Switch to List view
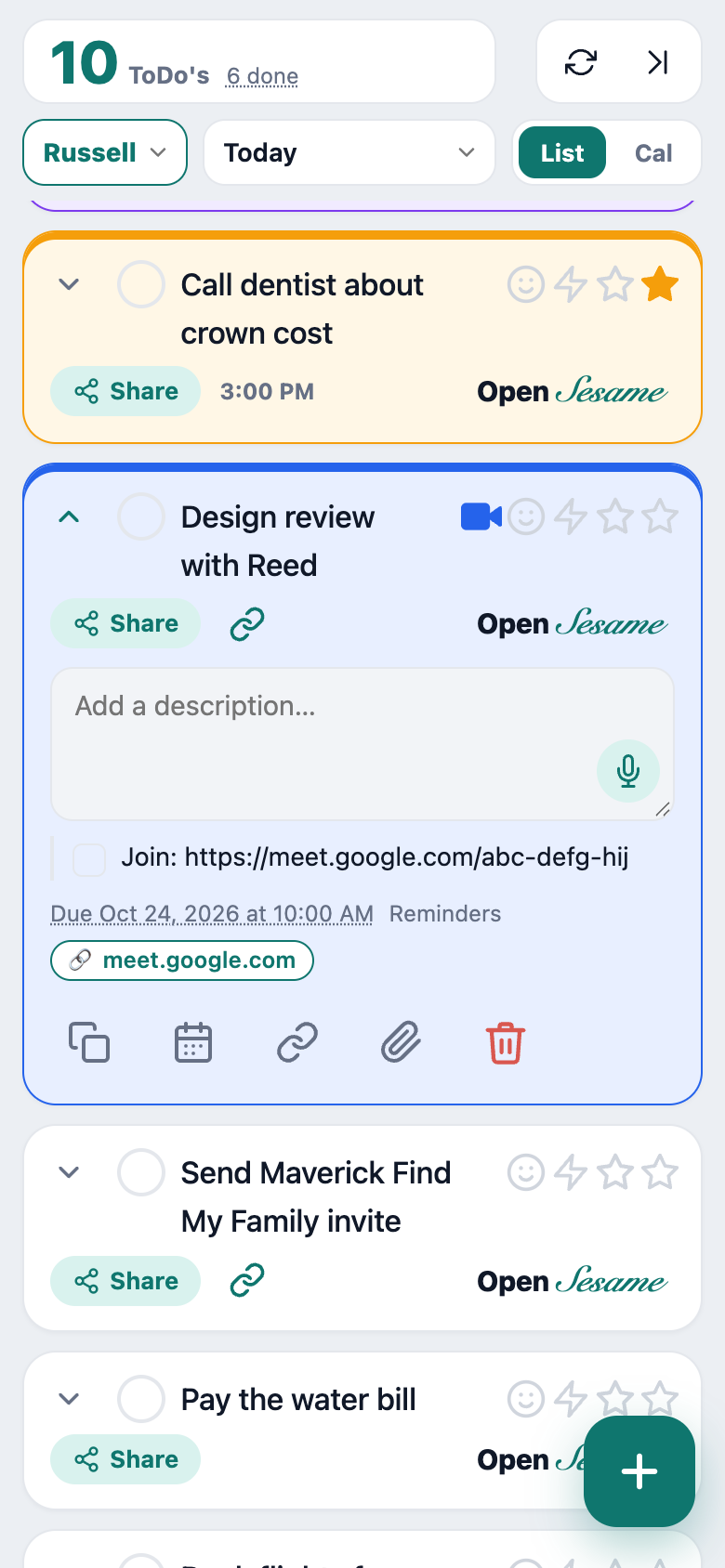The image size is (725, 1568). click(562, 152)
